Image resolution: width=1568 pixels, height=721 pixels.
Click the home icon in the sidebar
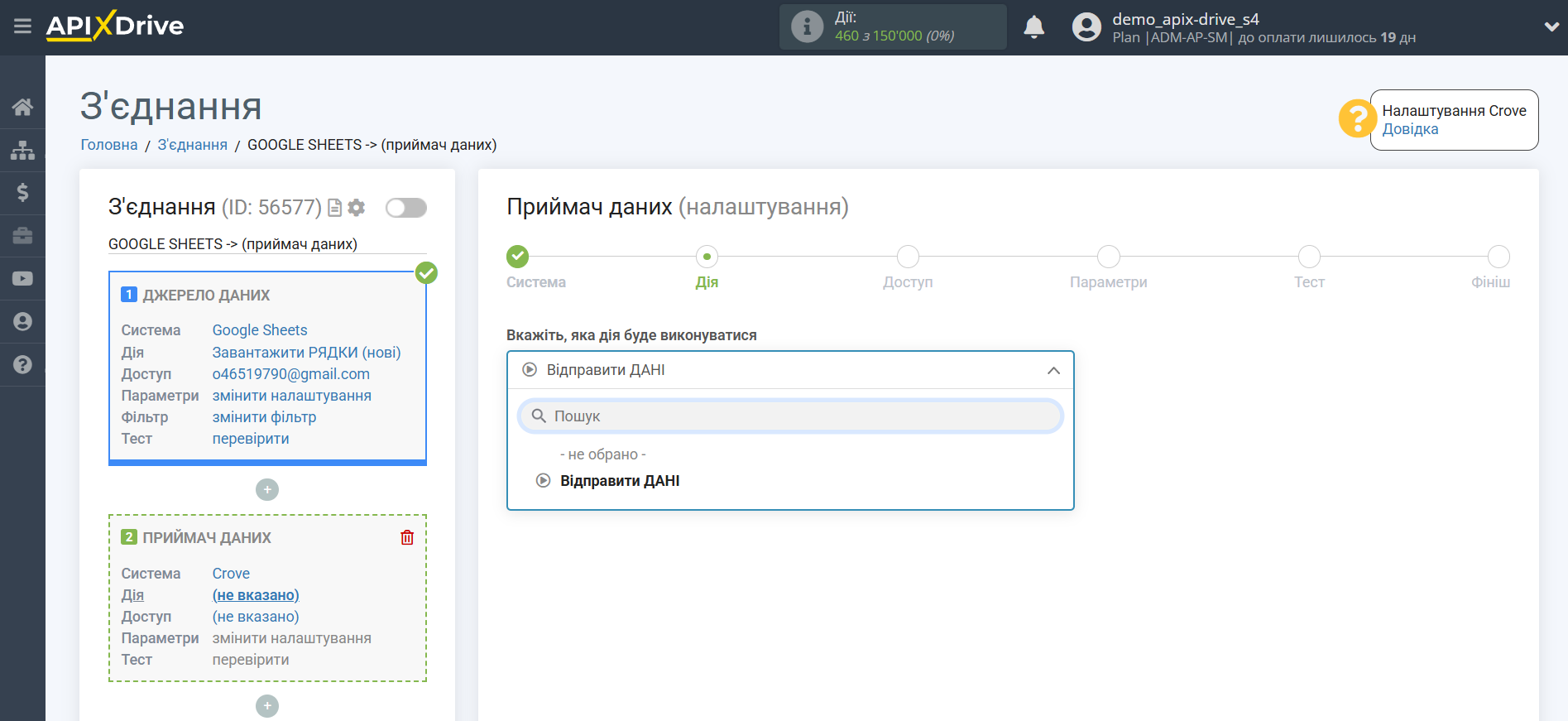pos(22,107)
